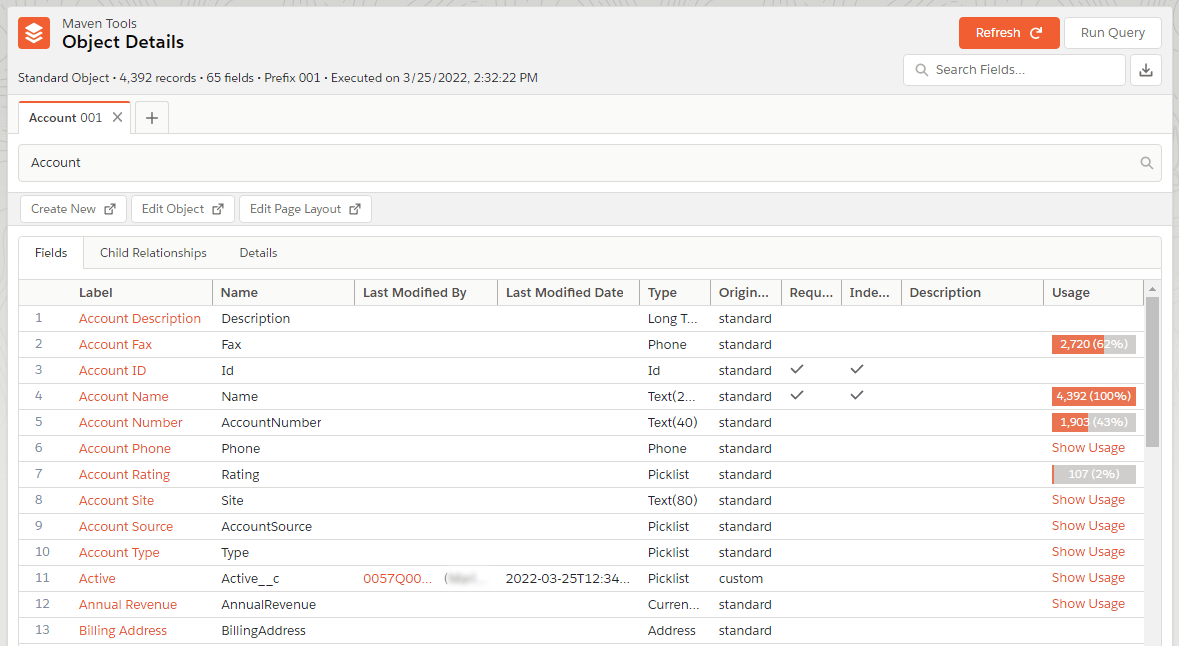The width and height of the screenshot is (1179, 646).
Task: Open the Account Name field link
Action: [x=123, y=396]
